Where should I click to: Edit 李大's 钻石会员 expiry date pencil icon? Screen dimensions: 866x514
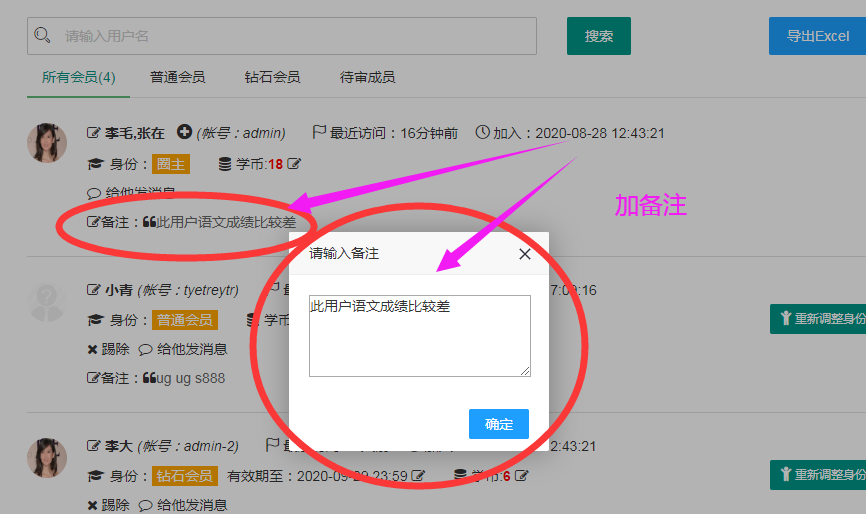(x=418, y=476)
